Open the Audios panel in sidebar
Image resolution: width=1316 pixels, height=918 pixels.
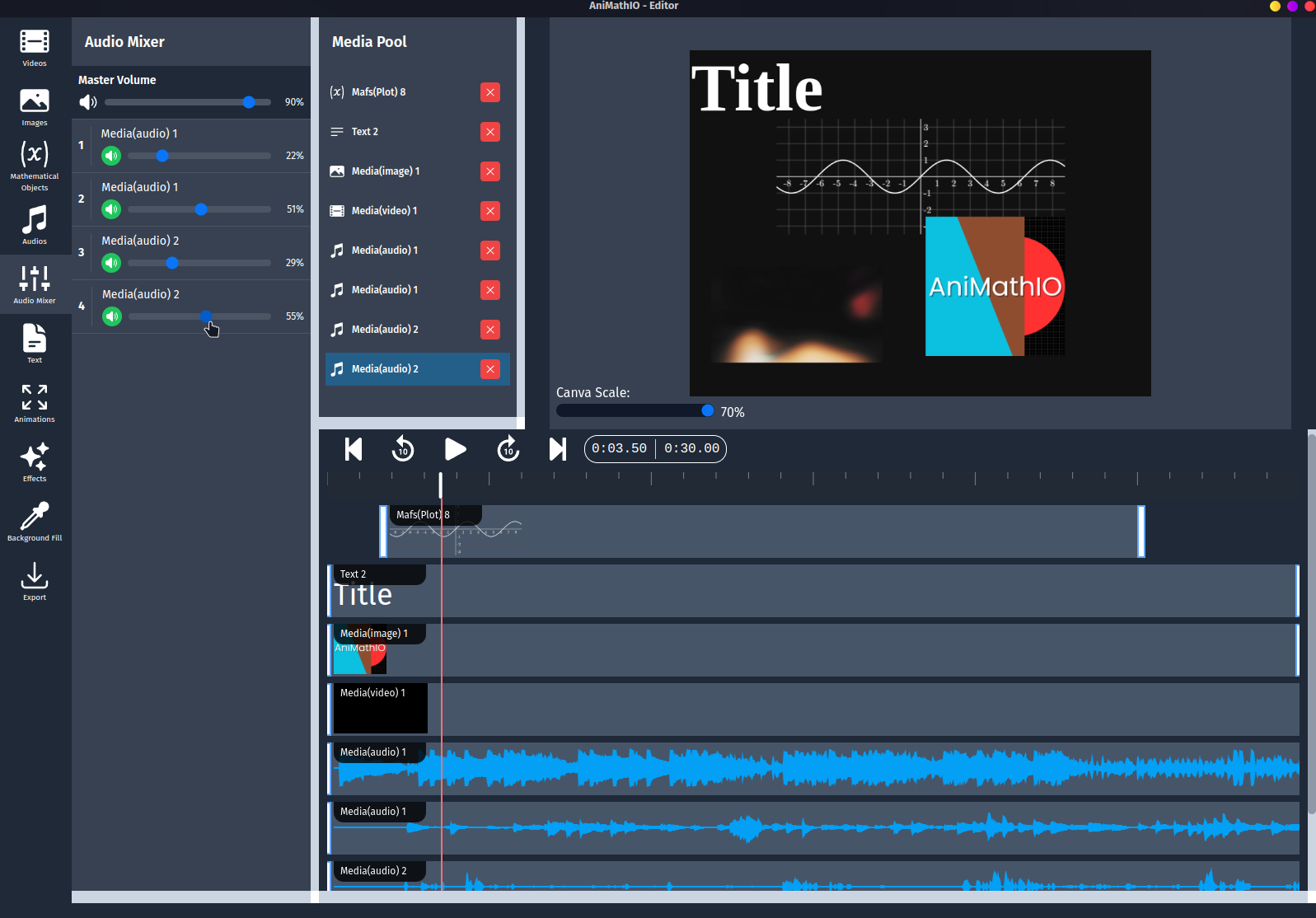[35, 226]
